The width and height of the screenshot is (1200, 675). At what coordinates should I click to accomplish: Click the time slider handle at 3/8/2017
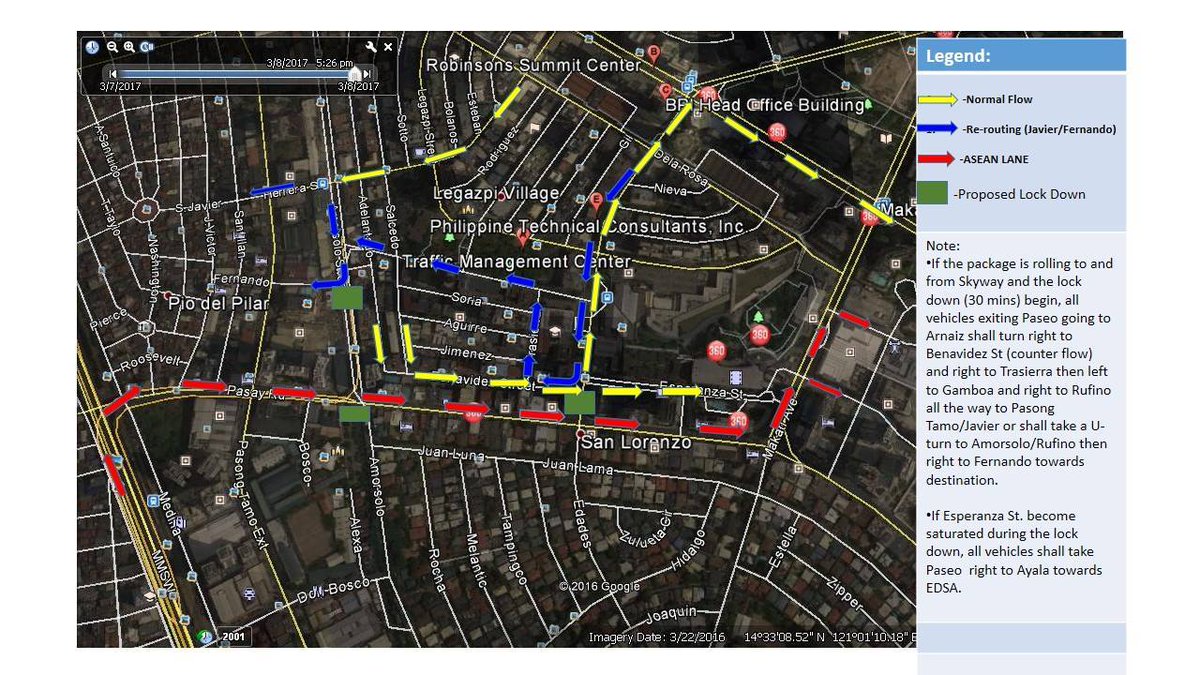tap(355, 74)
